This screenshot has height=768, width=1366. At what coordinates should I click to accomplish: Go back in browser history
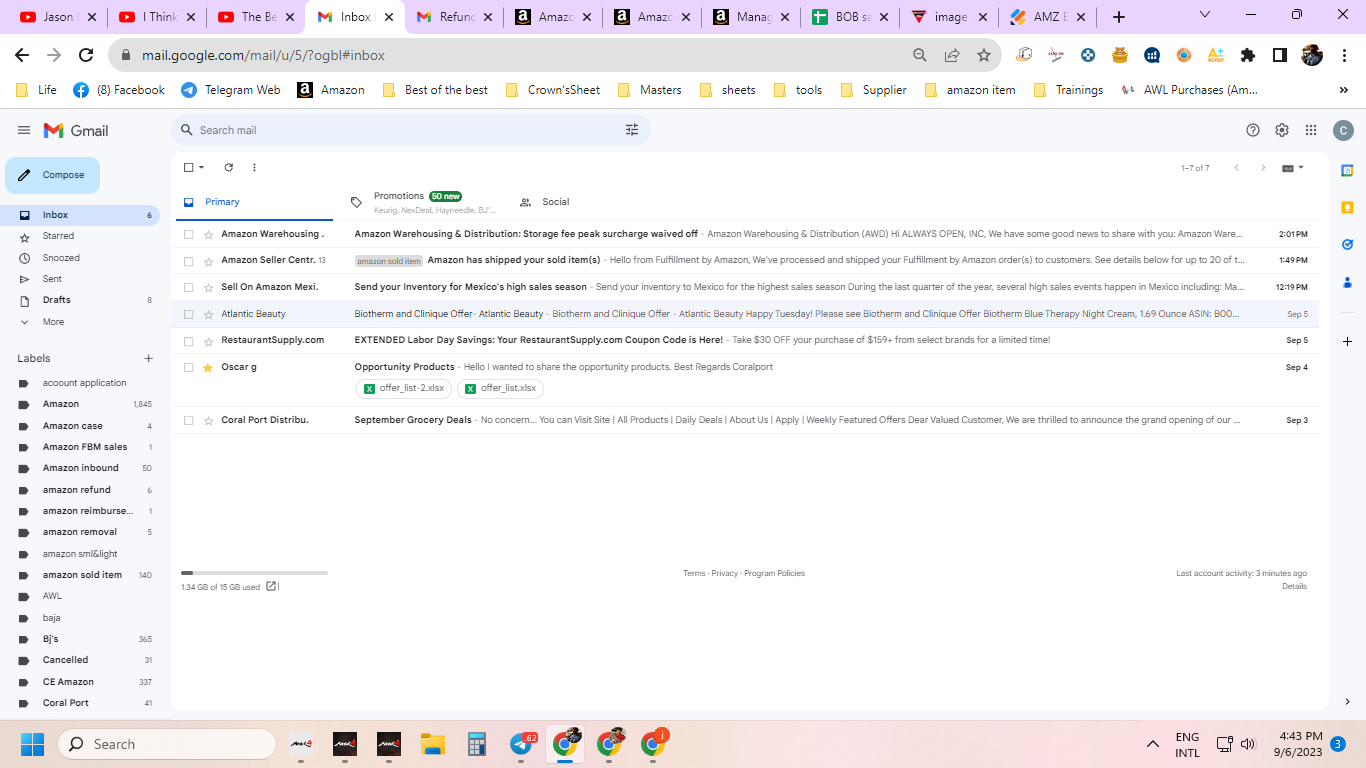coord(22,55)
